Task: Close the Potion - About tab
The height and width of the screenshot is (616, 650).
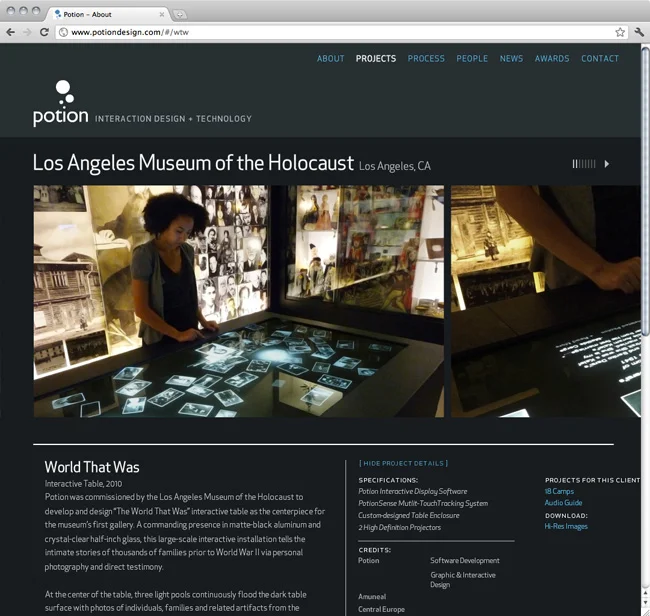Action: tap(162, 15)
